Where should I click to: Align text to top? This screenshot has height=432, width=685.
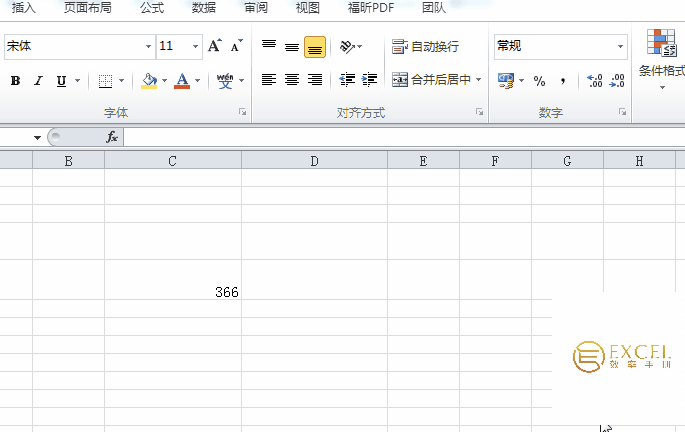[x=269, y=46]
